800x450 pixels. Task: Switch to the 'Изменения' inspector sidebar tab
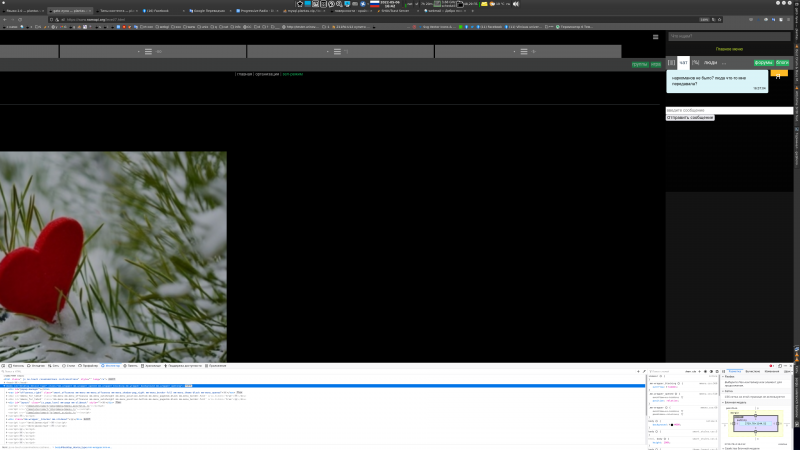click(772, 371)
